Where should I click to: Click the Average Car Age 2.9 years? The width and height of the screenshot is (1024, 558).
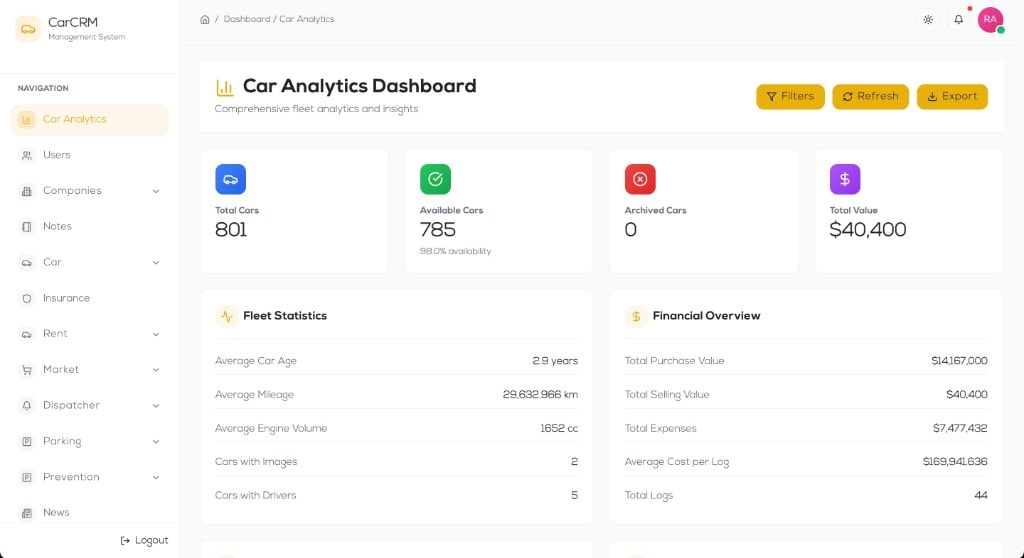point(555,361)
